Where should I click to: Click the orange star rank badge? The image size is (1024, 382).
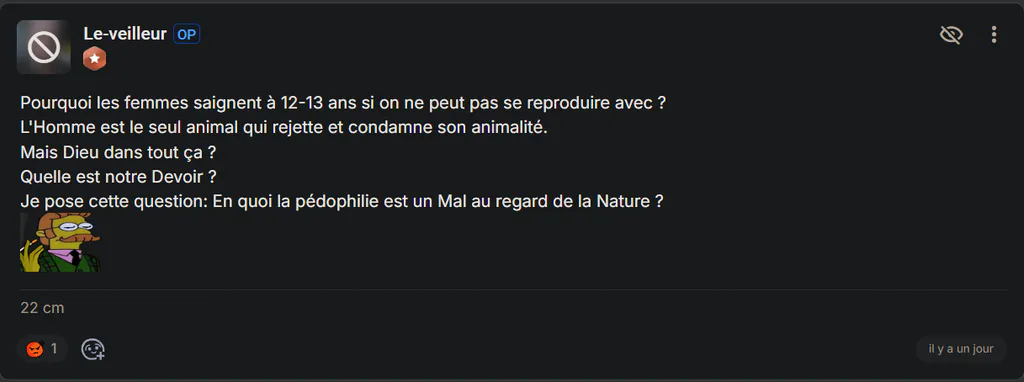(95, 59)
